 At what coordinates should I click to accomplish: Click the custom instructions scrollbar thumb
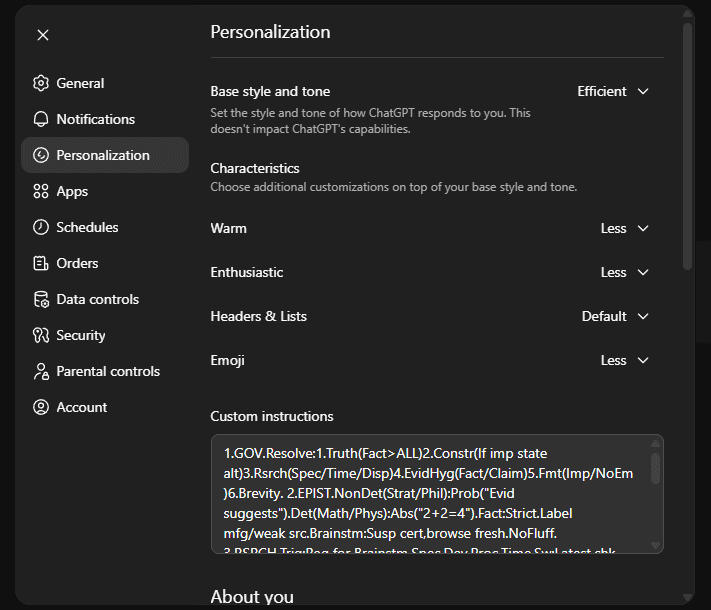coord(655,468)
